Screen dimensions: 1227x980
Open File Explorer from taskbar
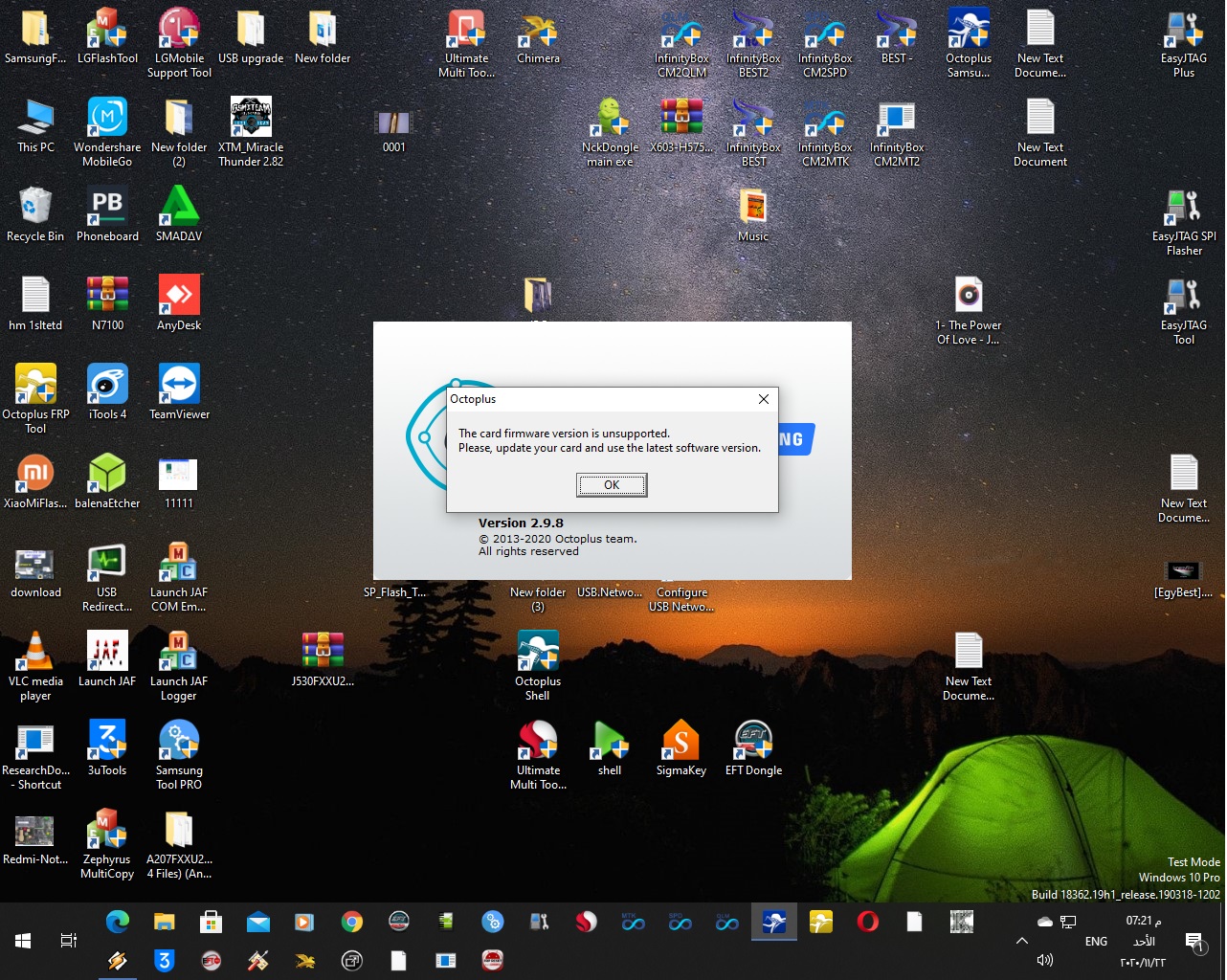click(164, 922)
